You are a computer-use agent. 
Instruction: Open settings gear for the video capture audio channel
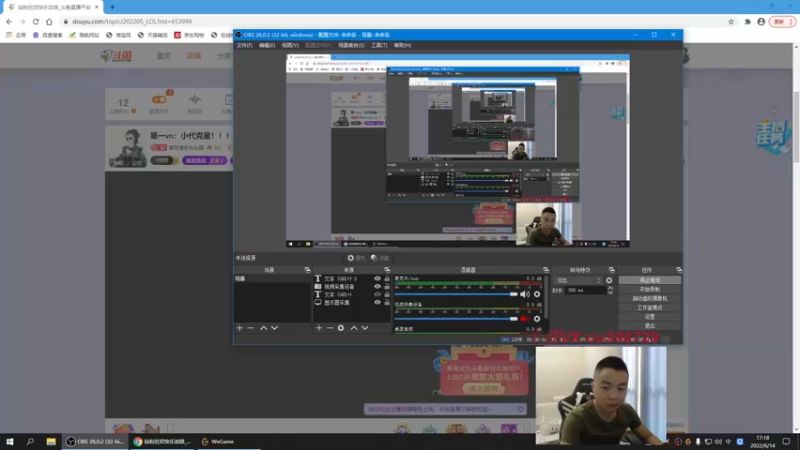point(537,319)
